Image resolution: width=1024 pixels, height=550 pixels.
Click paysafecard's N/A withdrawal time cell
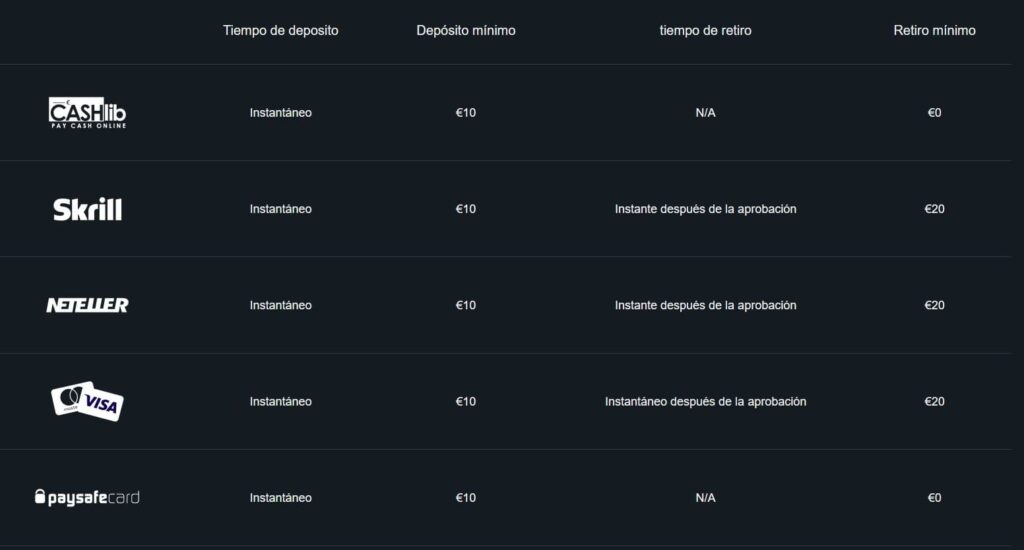(x=705, y=497)
